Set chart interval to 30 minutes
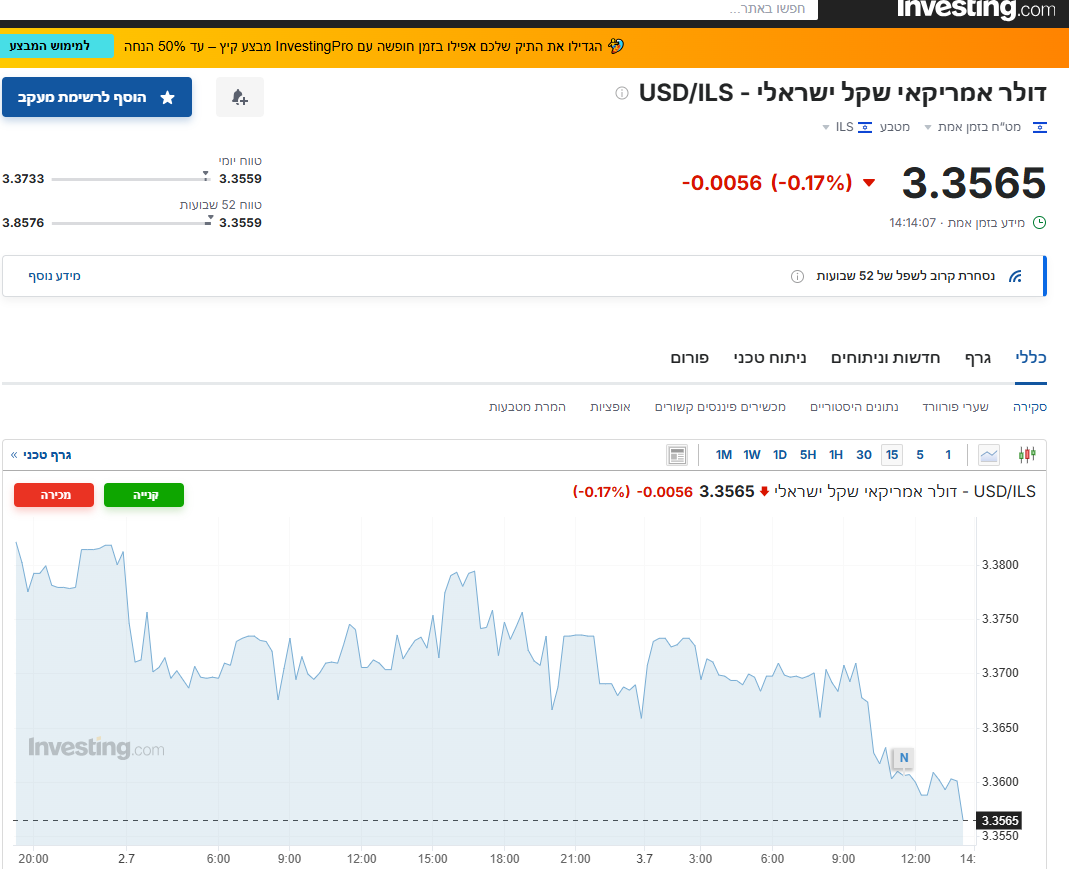The width and height of the screenshot is (1069, 869). [864, 455]
